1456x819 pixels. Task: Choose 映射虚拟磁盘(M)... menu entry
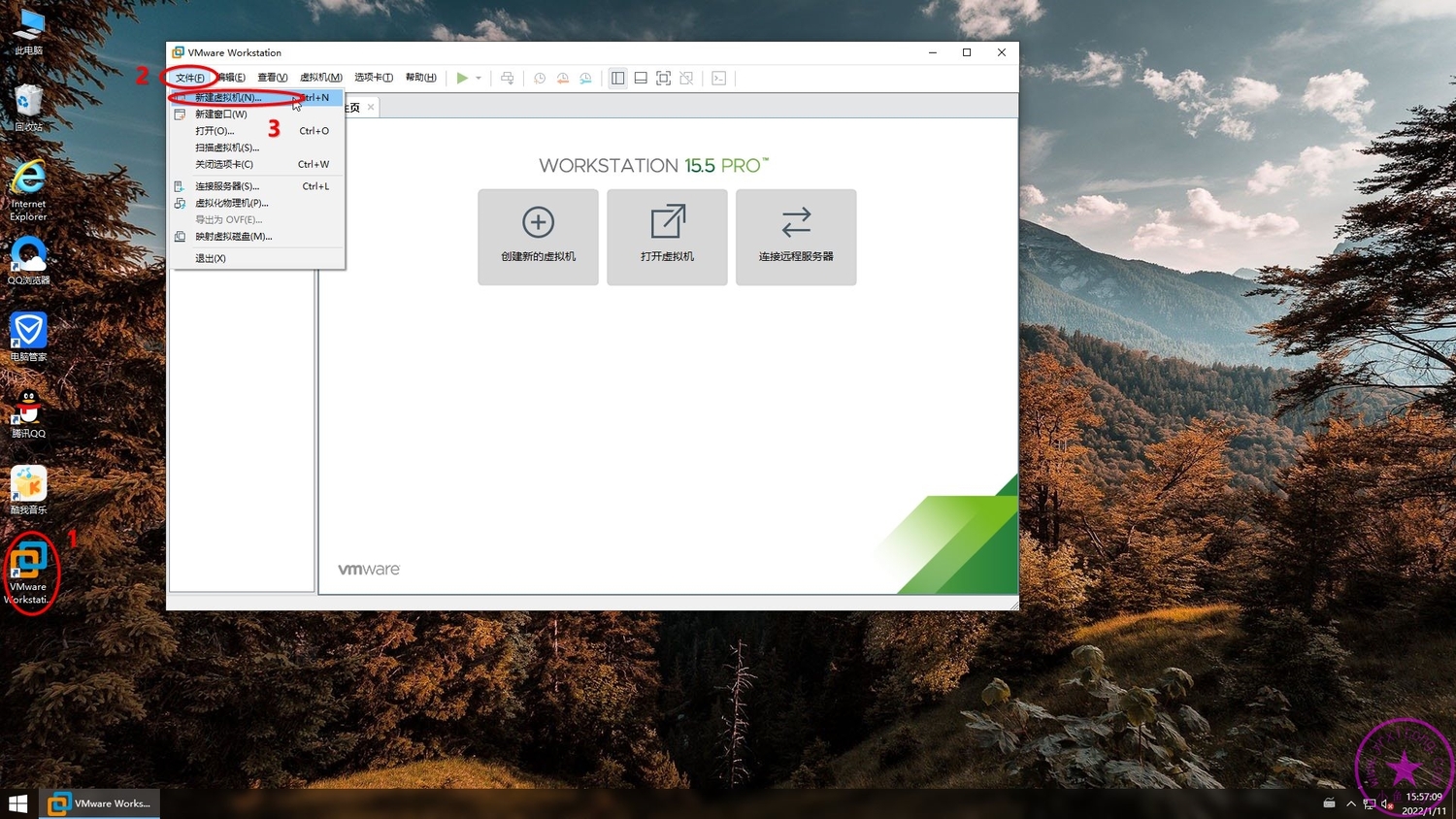coord(256,236)
